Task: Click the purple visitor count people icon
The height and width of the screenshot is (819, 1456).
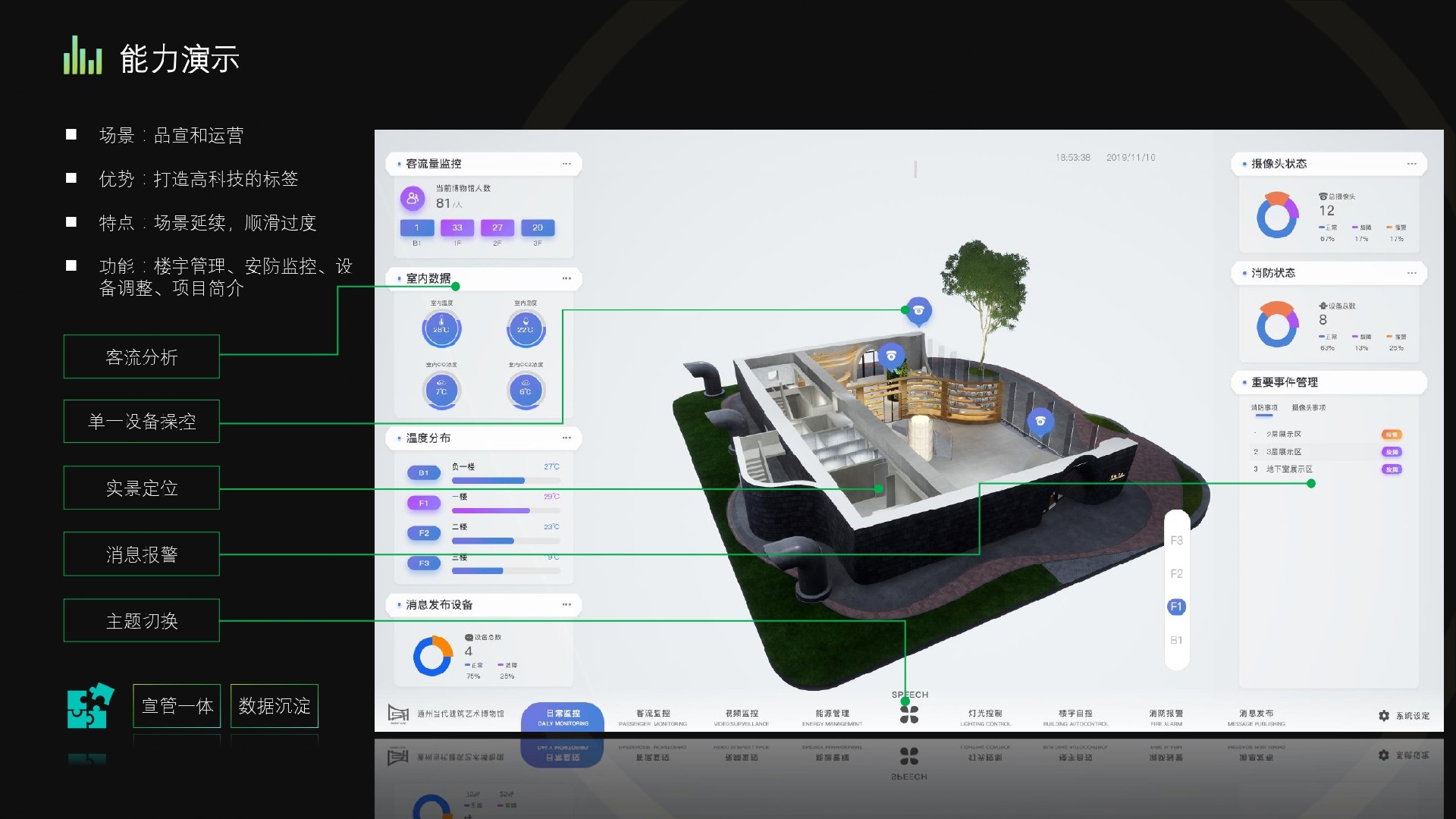Action: click(413, 199)
